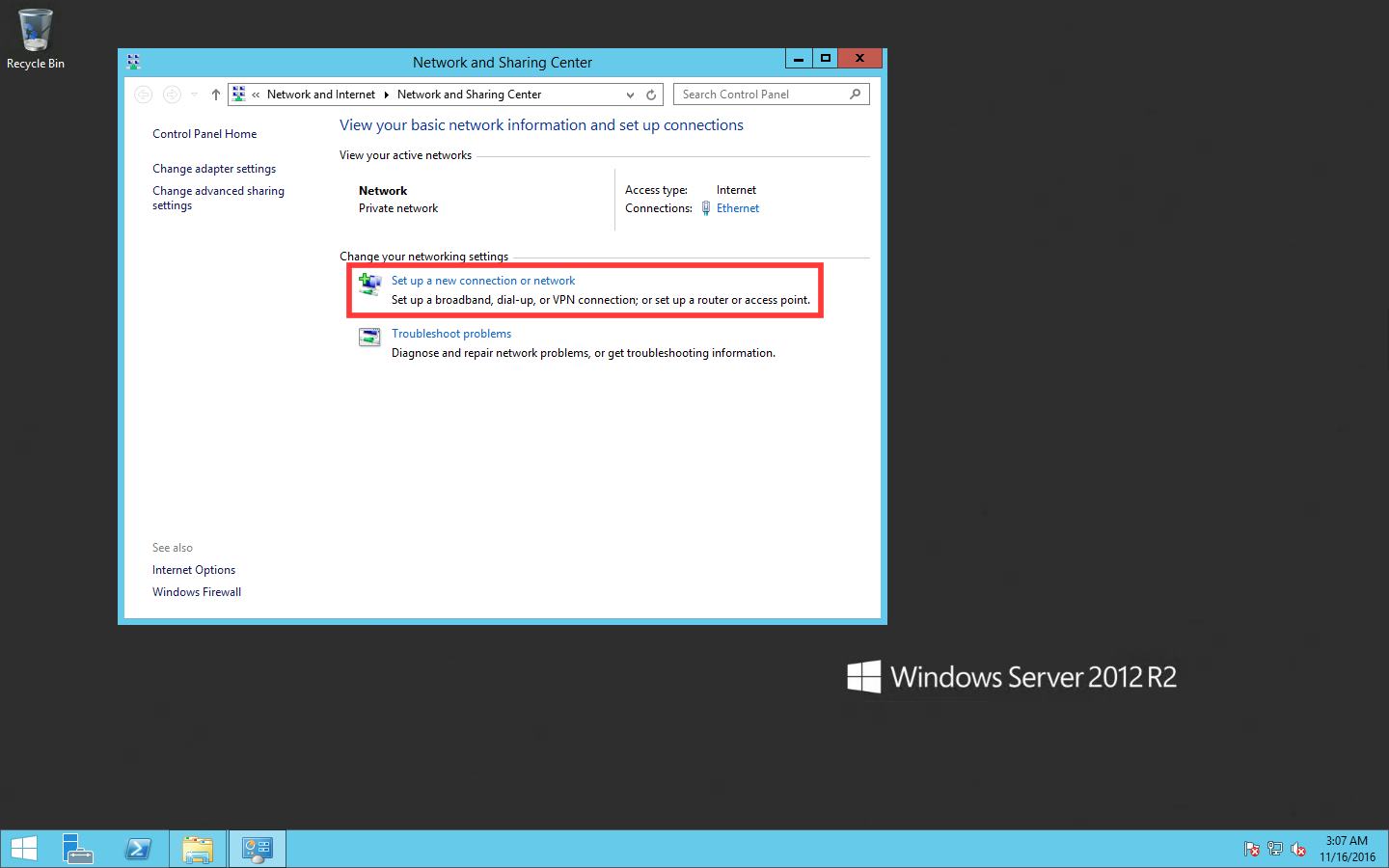Screen dimensions: 1389x868
Task: Expand the address bar previous locations dropdown
Action: 630,95
